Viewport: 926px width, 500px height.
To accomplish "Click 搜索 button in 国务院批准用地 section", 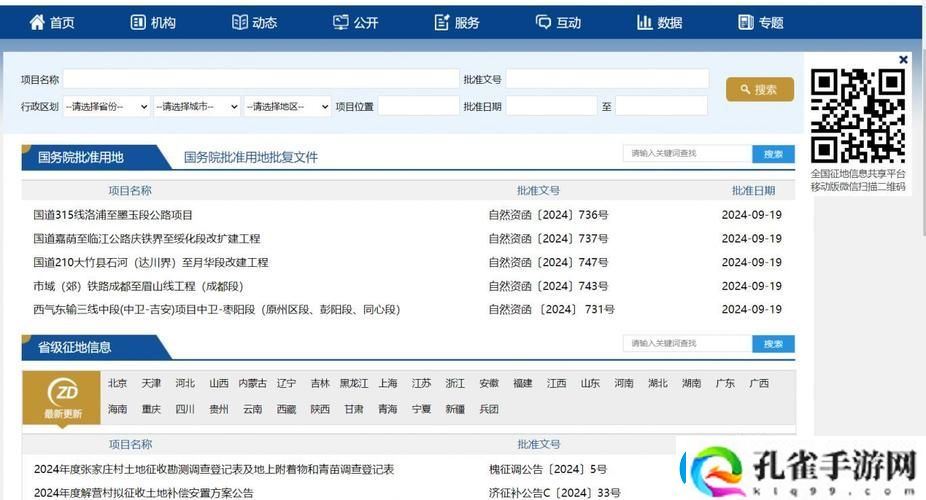I will pos(773,154).
